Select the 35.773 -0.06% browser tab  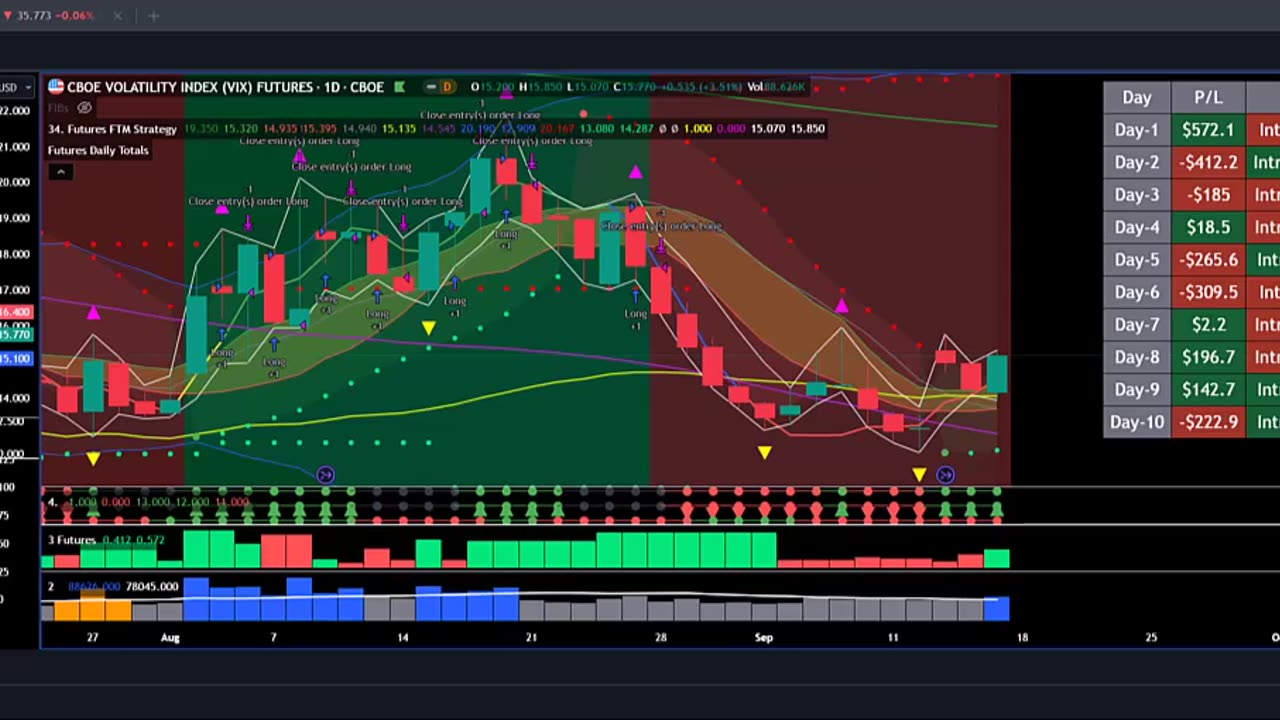[50, 16]
